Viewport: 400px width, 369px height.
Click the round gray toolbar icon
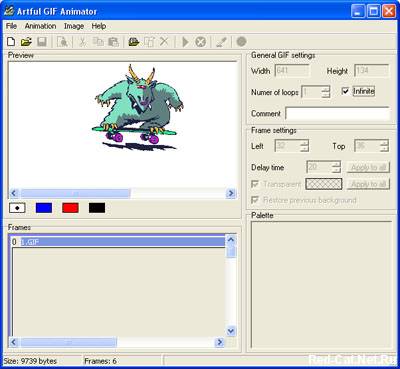[x=241, y=42]
